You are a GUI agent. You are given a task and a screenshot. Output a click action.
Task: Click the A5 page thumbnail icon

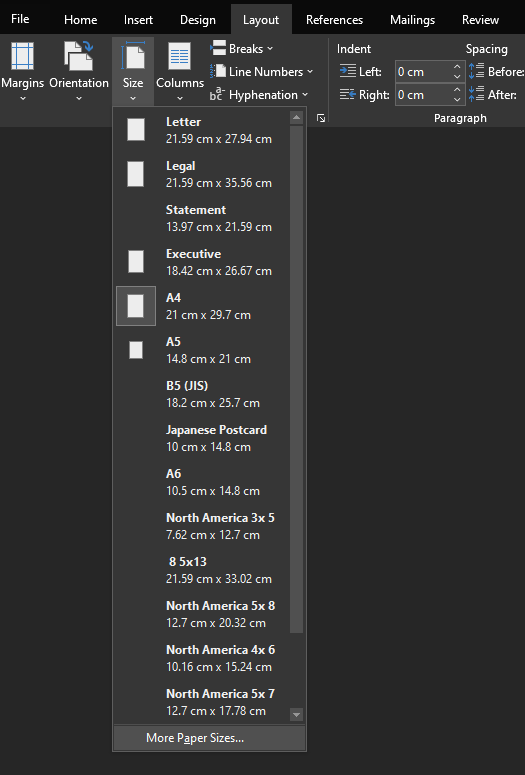pyautogui.click(x=136, y=350)
